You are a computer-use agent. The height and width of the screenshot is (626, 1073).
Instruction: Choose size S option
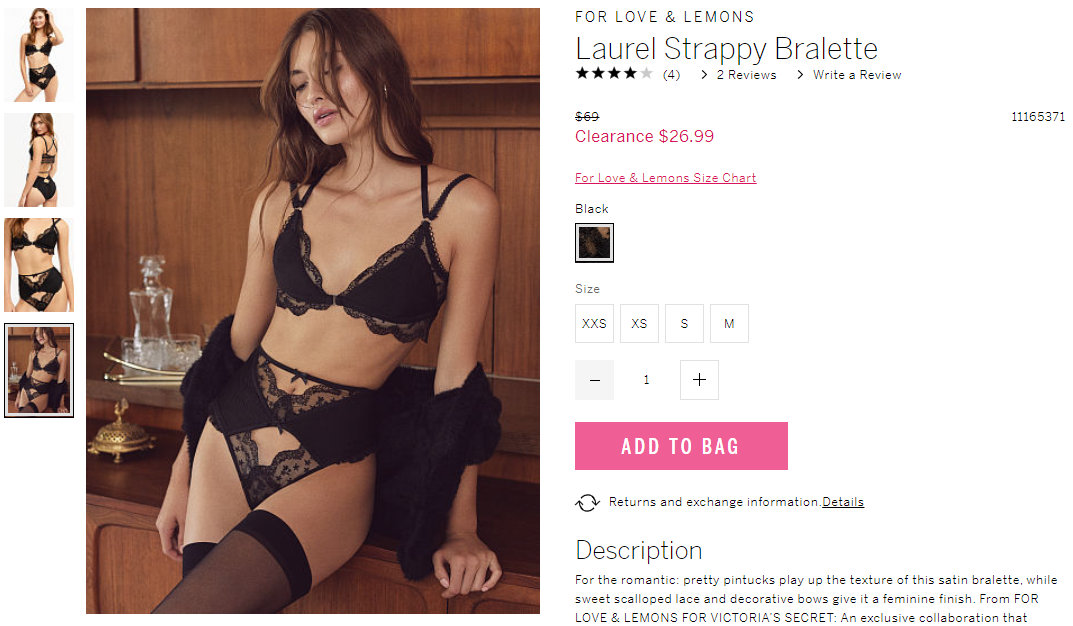(684, 324)
